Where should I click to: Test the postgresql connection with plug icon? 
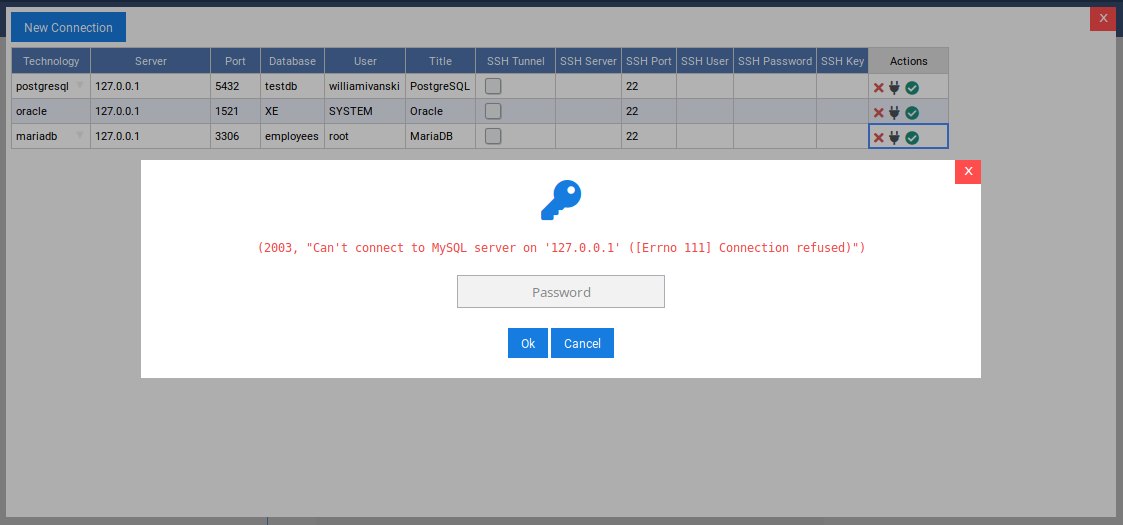(x=894, y=87)
